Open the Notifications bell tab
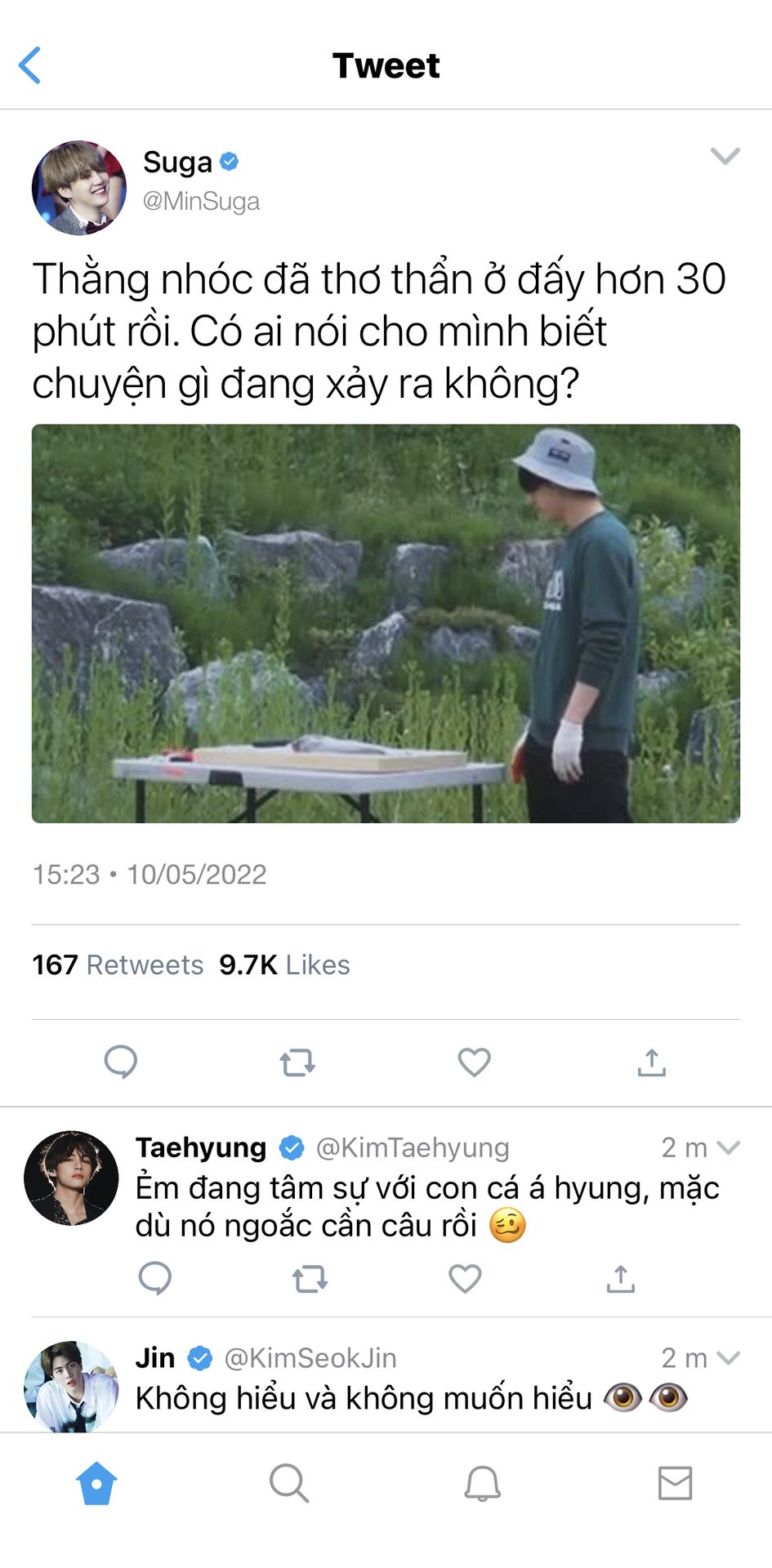 482,1483
